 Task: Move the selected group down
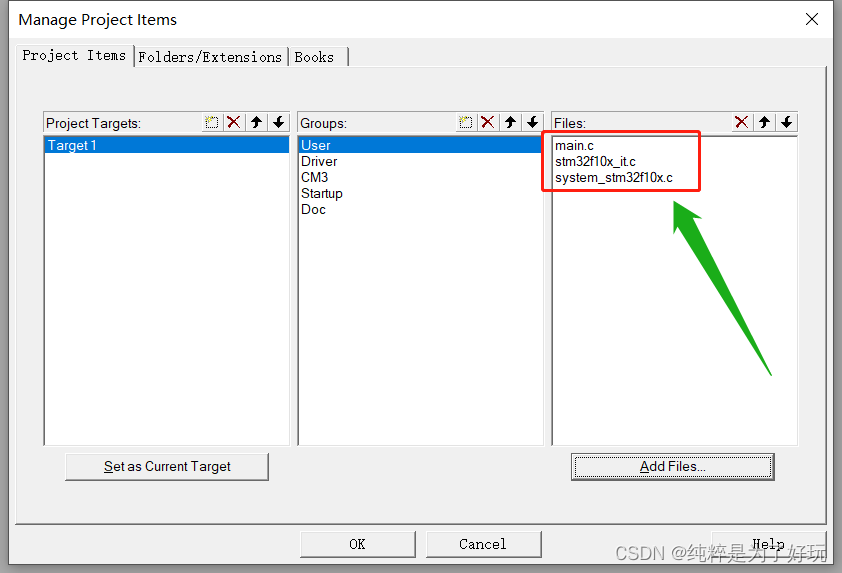533,122
